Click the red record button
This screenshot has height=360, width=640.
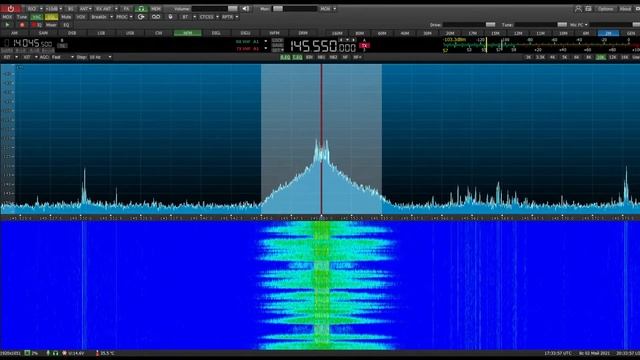pos(22,25)
